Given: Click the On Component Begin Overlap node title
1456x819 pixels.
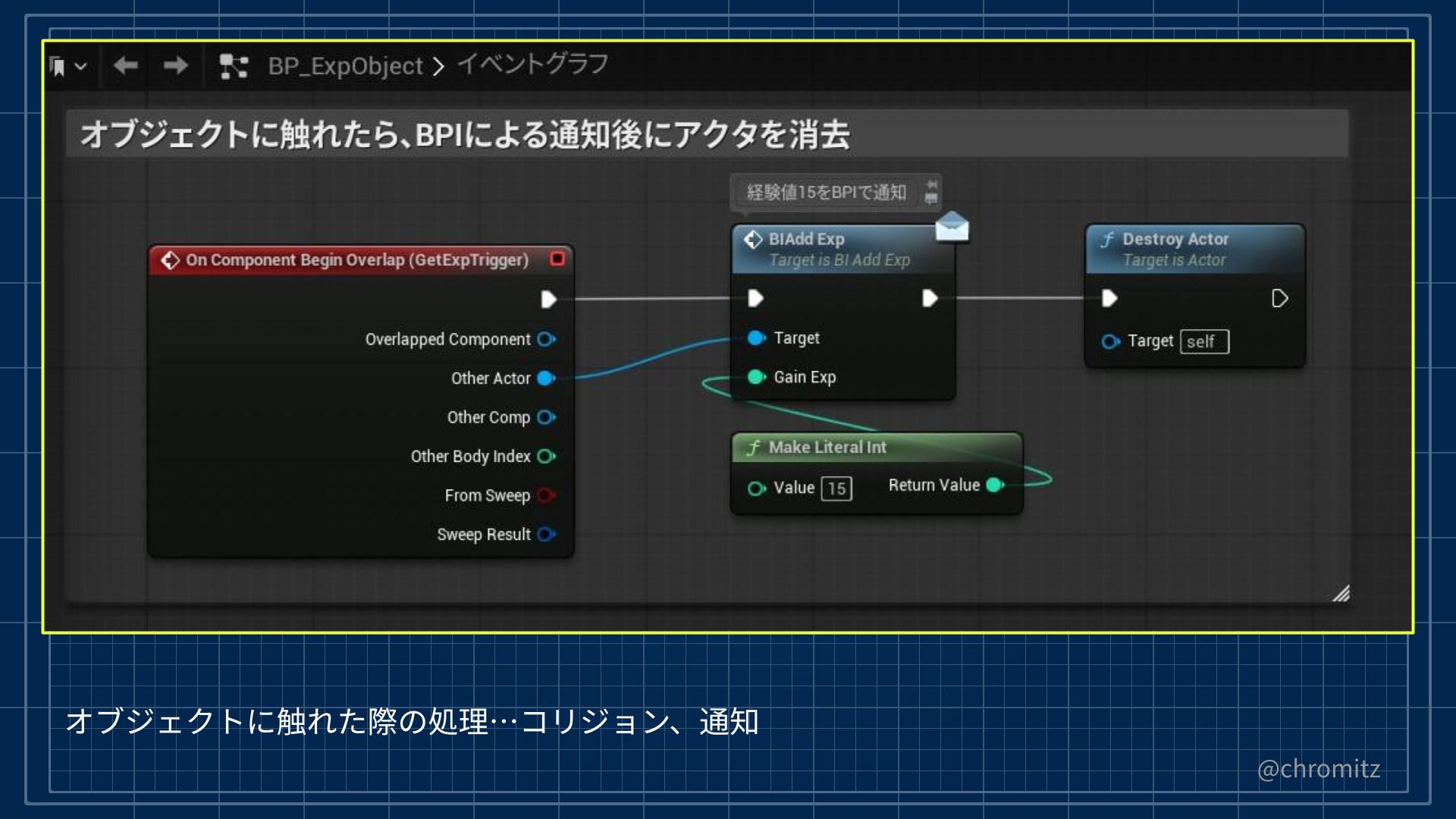Looking at the screenshot, I should pos(357,260).
